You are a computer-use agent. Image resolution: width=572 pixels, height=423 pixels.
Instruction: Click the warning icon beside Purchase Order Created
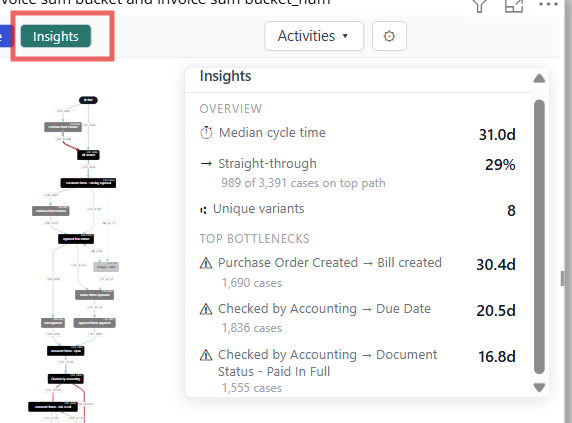pyautogui.click(x=206, y=263)
